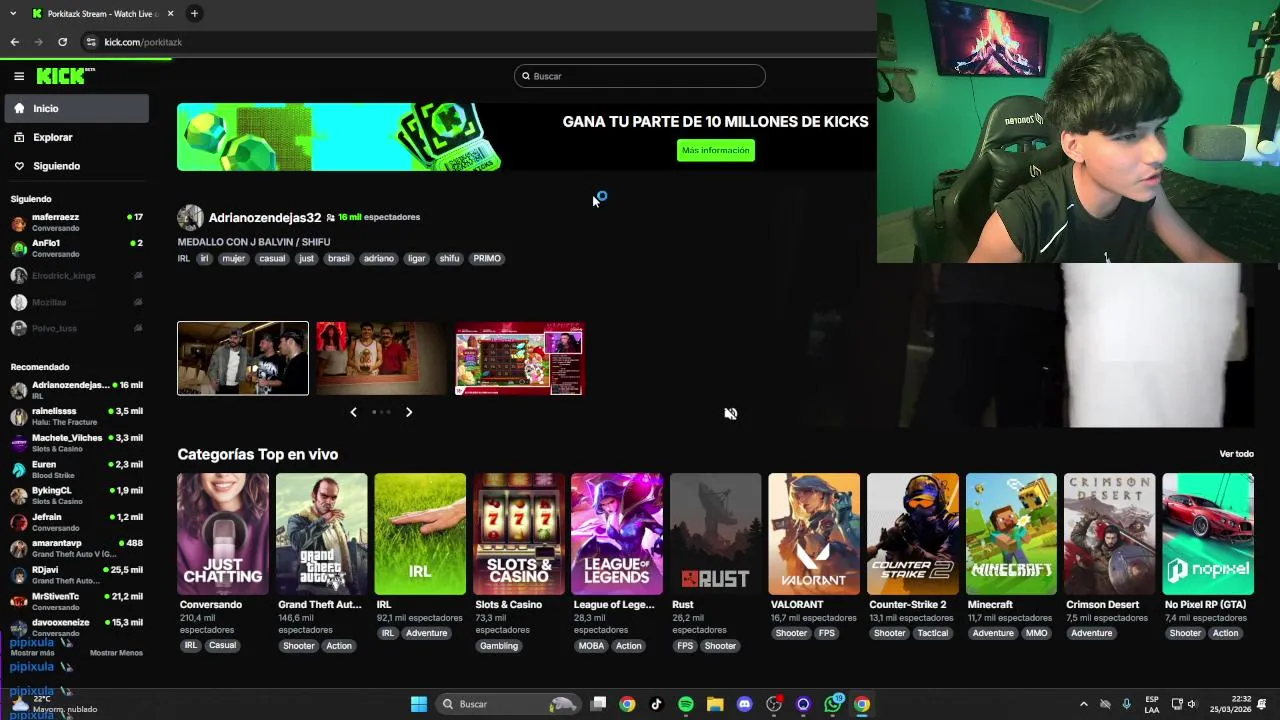Toggle microphone icon in system tray
Viewport: 1280px width, 720px height.
[x=1126, y=704]
